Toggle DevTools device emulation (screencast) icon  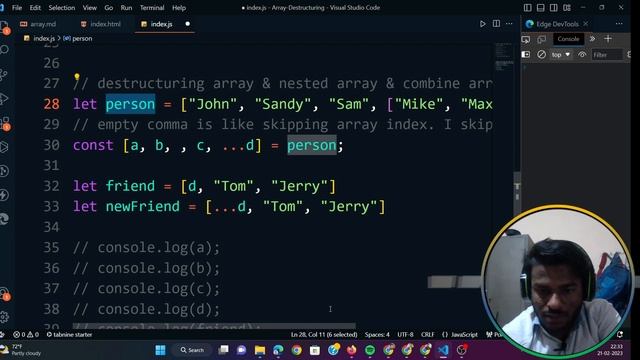click(x=542, y=39)
